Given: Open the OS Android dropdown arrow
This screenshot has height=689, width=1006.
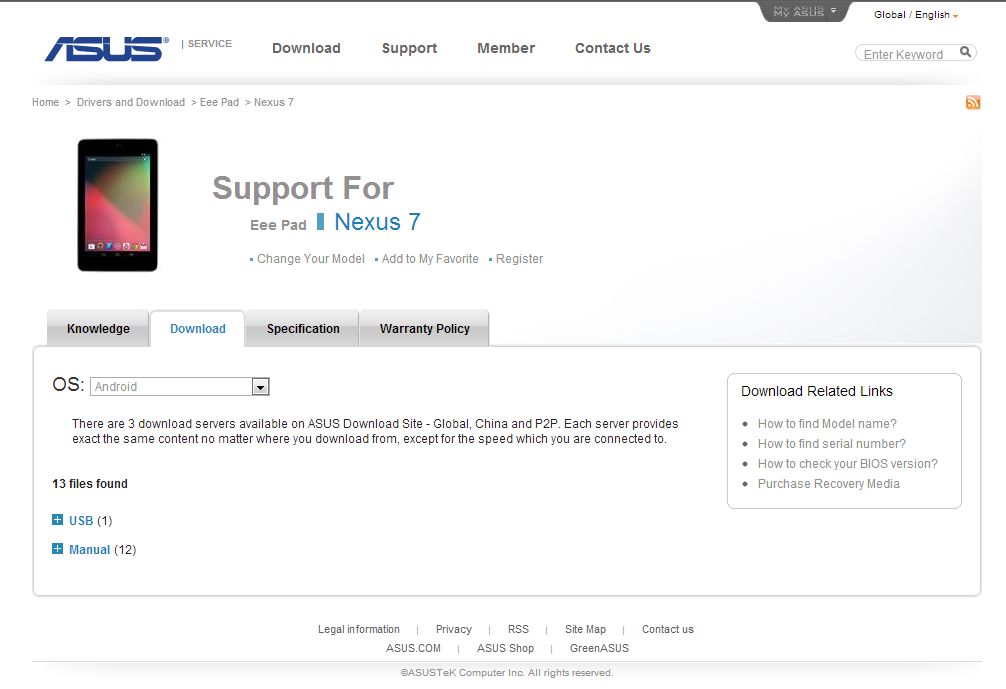Looking at the screenshot, I should pos(260,387).
